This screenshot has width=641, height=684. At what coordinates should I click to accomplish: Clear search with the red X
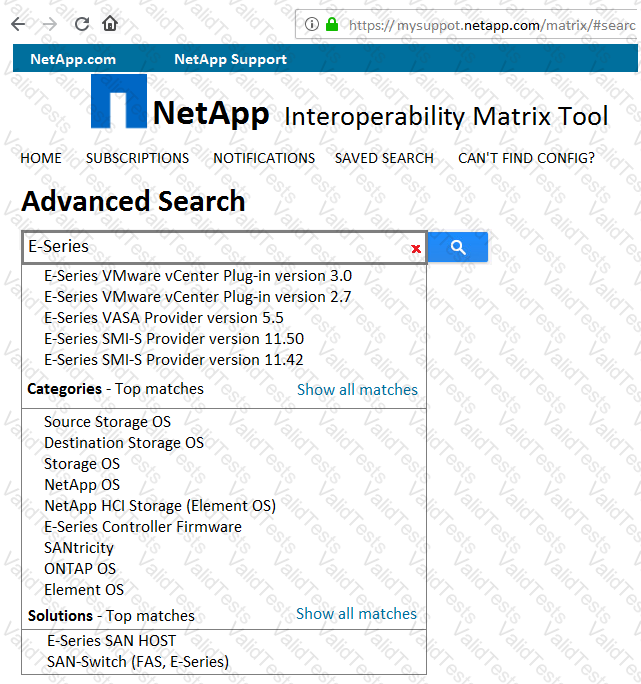click(416, 248)
